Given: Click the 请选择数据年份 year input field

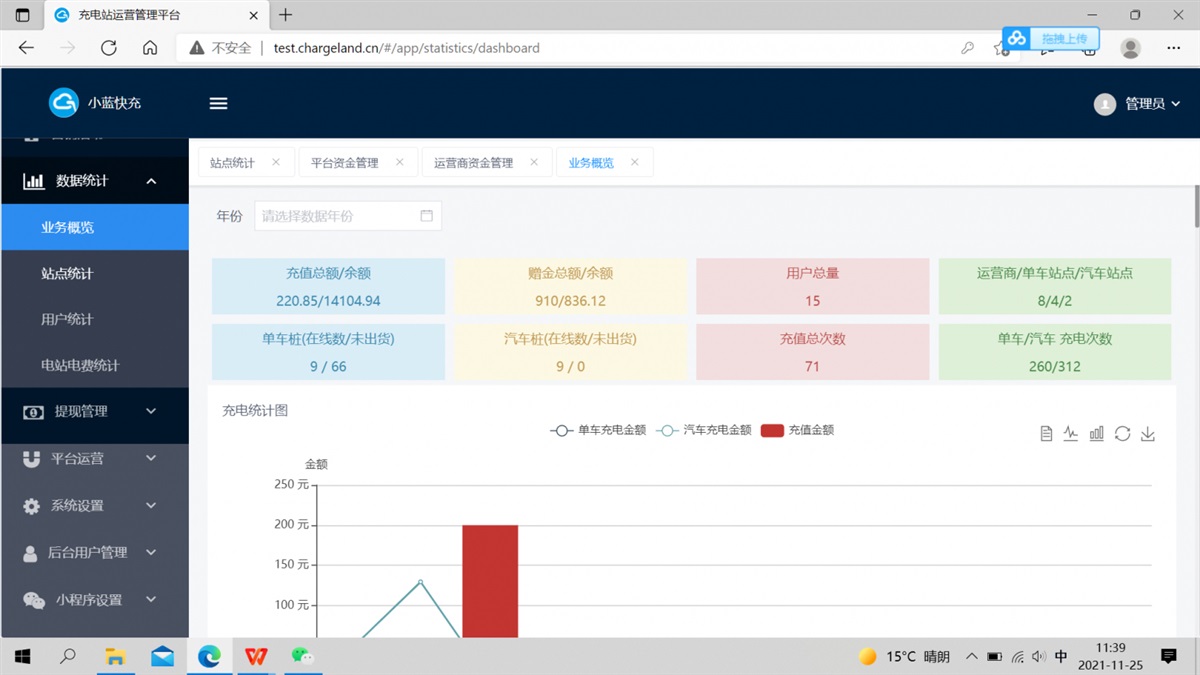Looking at the screenshot, I should (x=335, y=216).
